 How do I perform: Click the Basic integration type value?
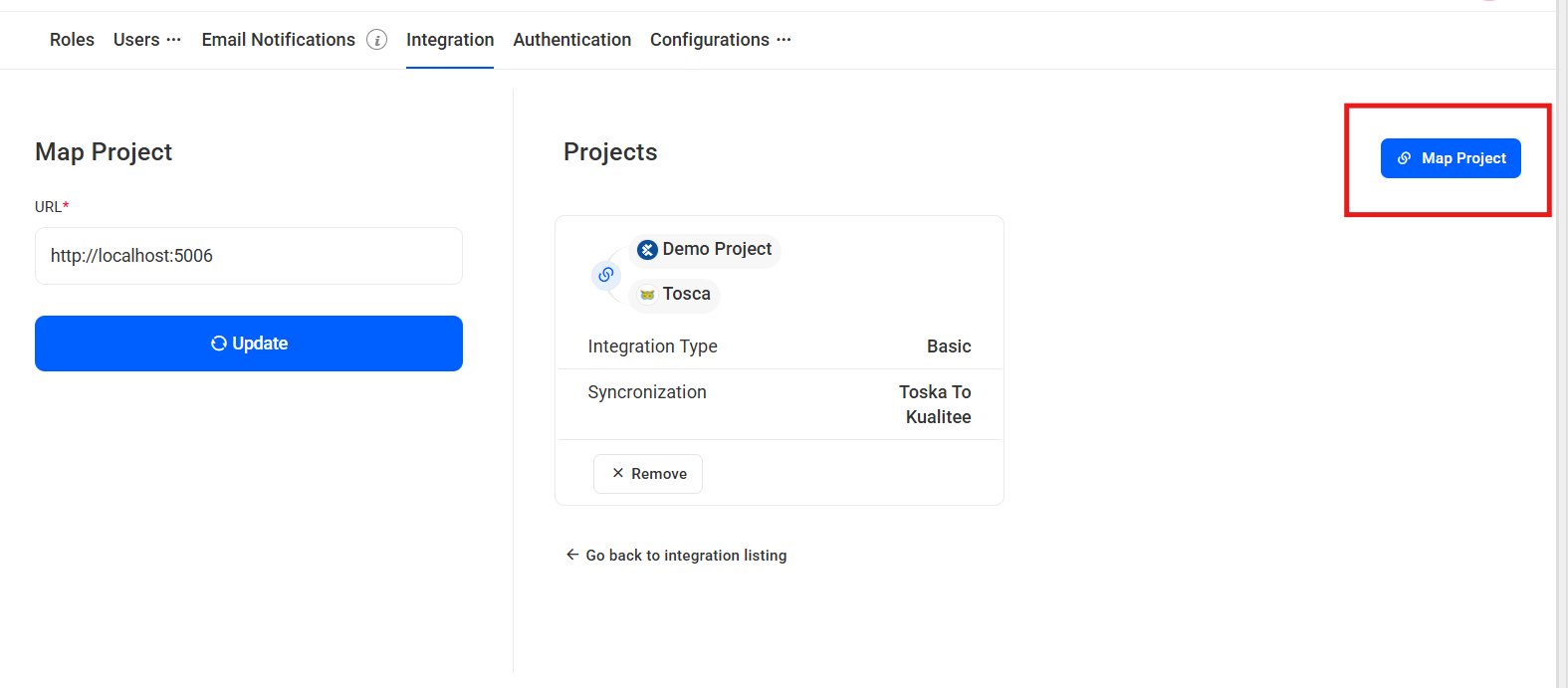pos(948,346)
